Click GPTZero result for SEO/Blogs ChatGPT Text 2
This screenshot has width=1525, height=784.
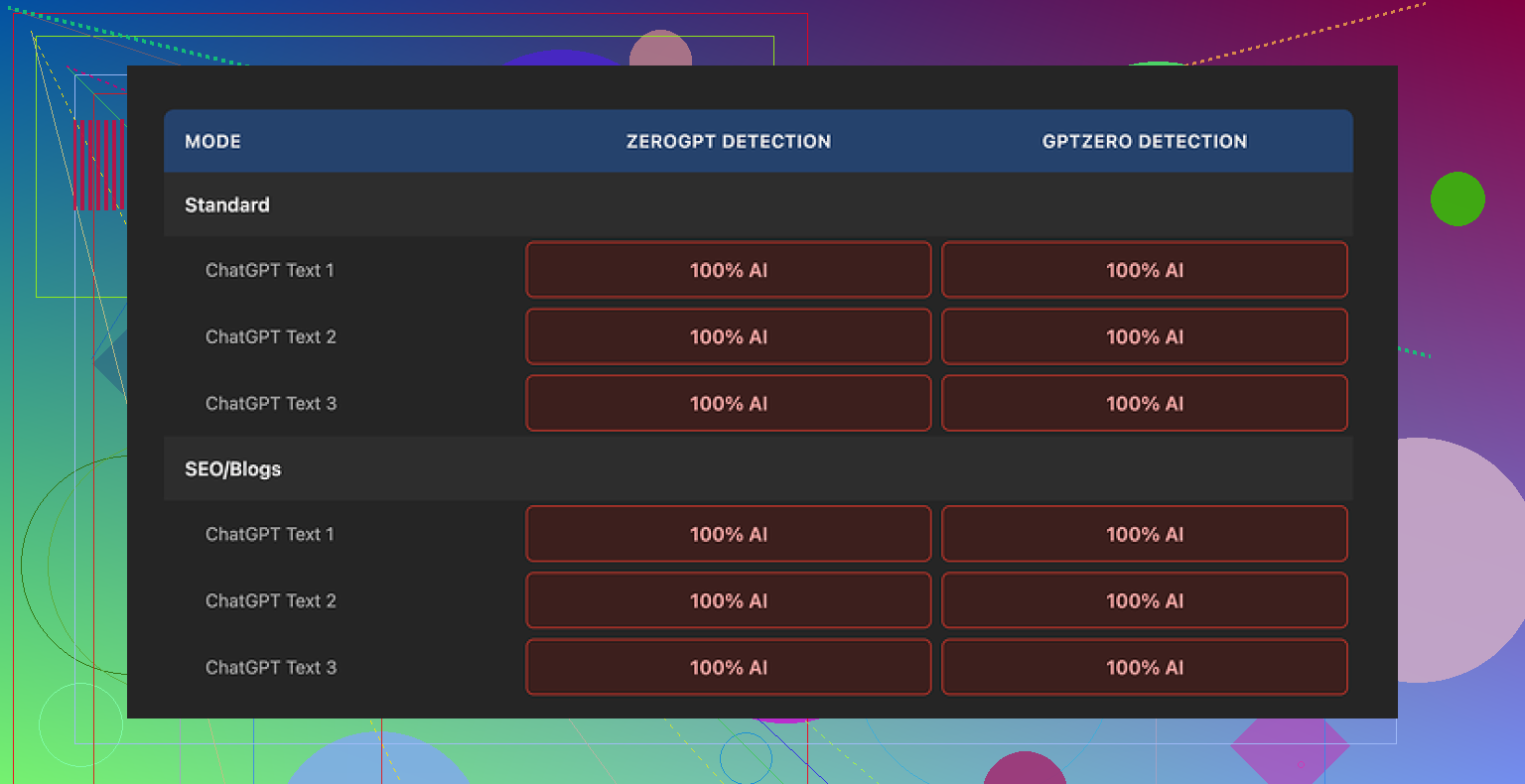(1144, 600)
